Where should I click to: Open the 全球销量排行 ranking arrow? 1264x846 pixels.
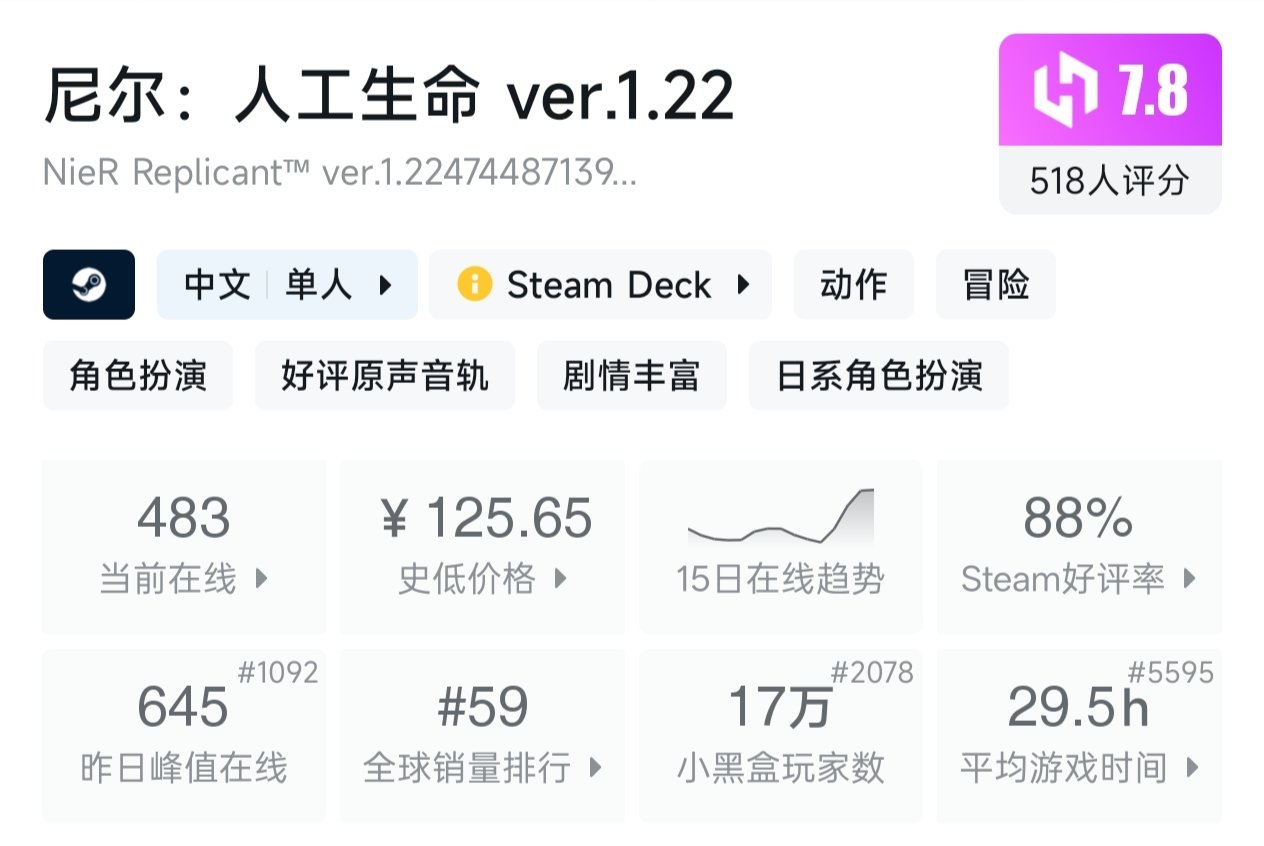pos(595,768)
